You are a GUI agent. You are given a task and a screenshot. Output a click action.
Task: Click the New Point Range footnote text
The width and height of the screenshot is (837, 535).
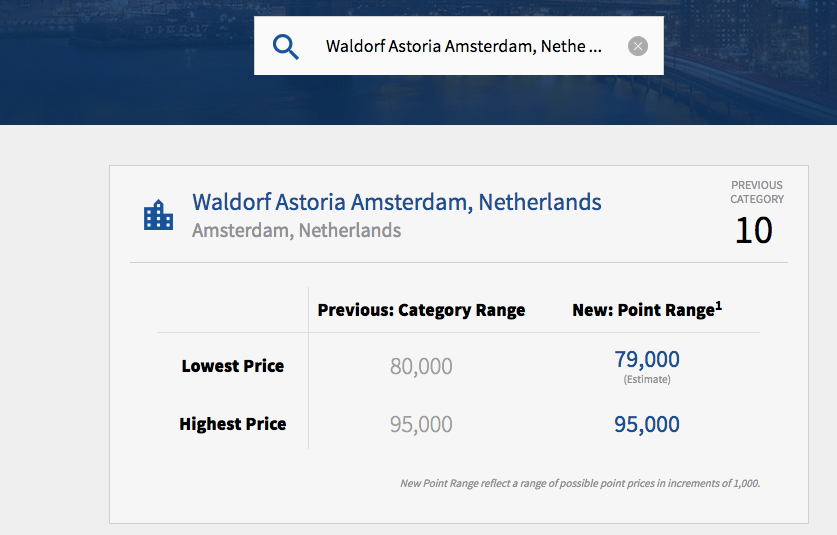(579, 483)
